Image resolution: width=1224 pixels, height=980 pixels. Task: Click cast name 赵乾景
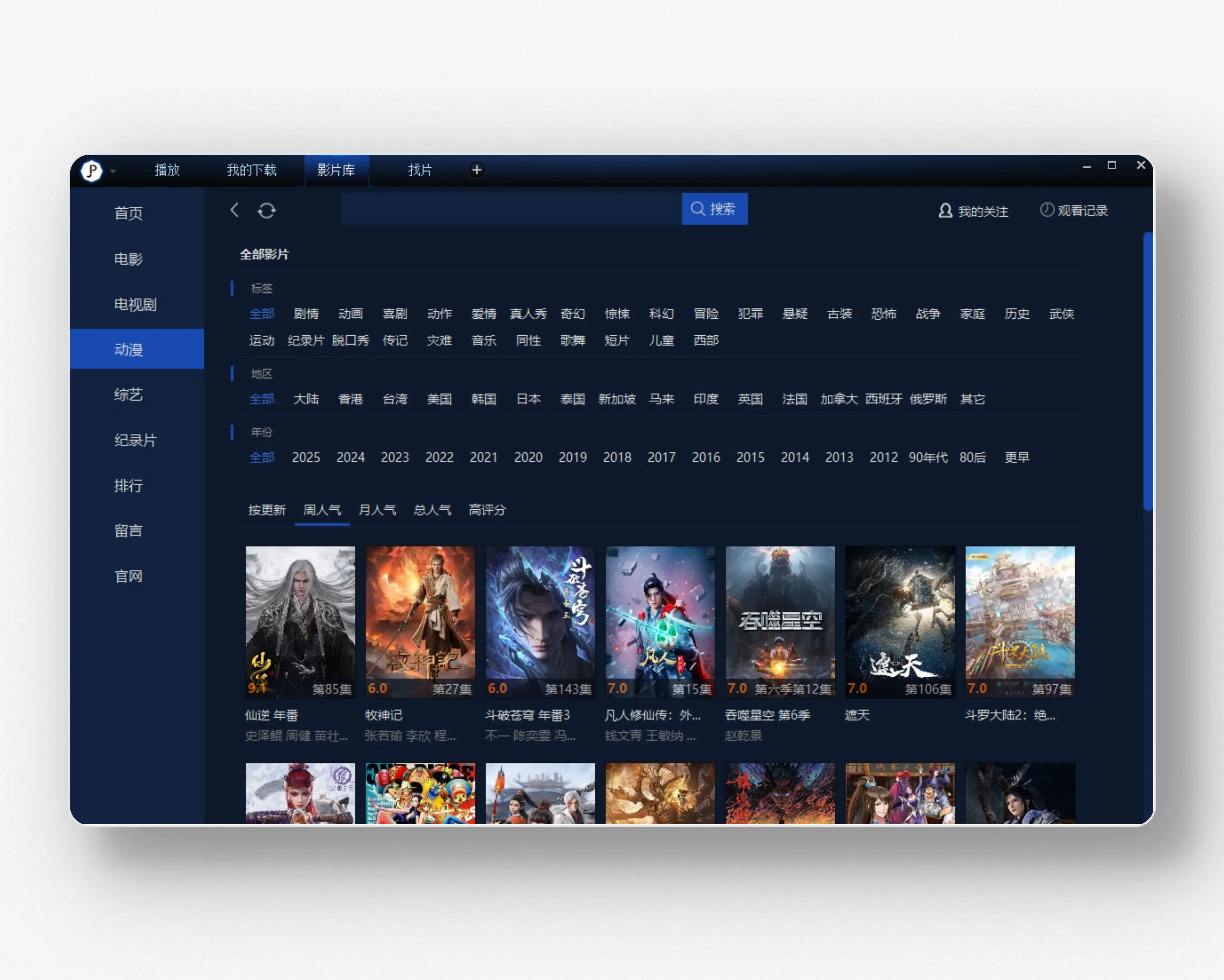(743, 735)
